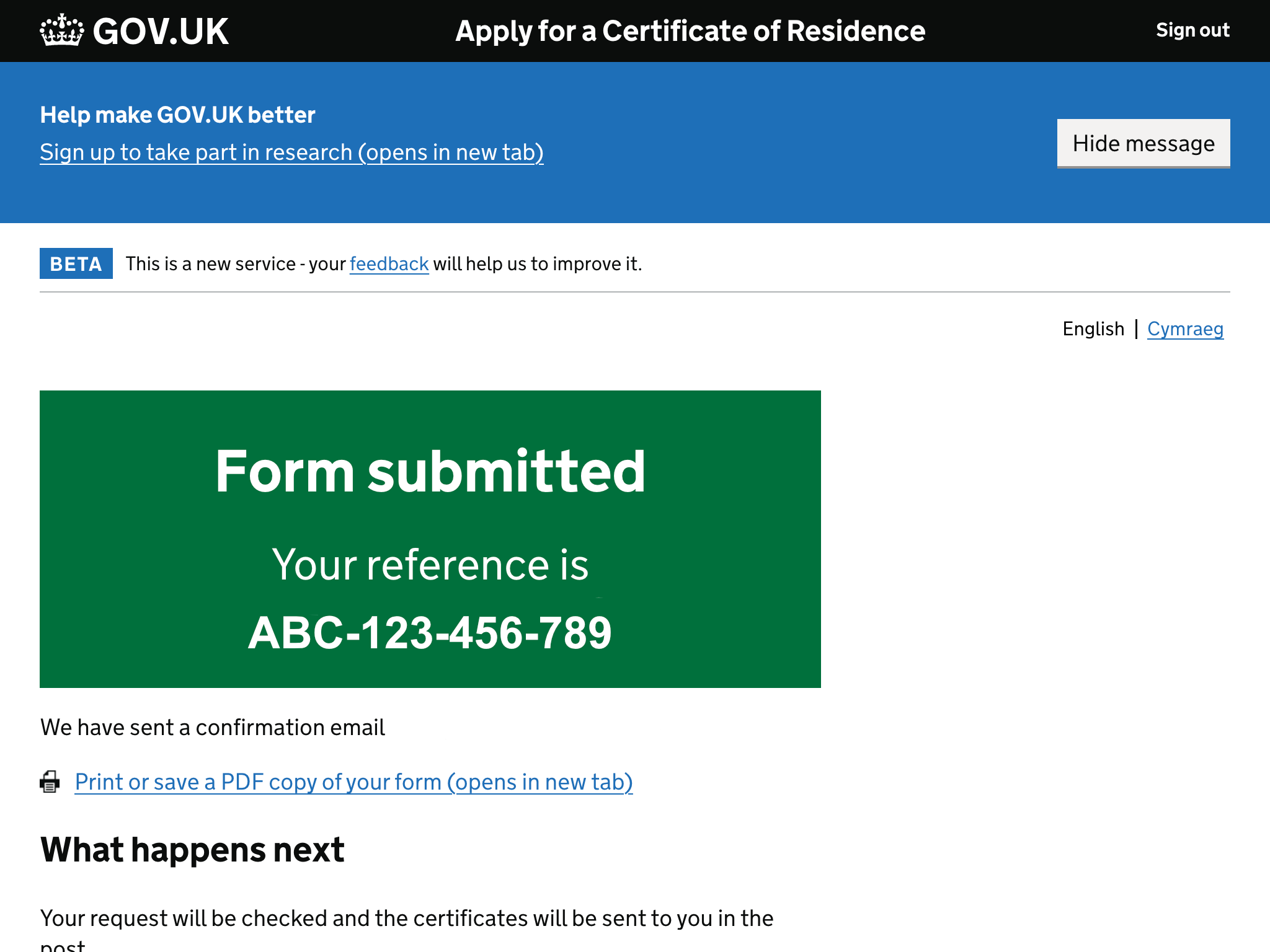Open the Apply for a Certificate of Residence title
This screenshot has height=952, width=1270.
tap(690, 31)
